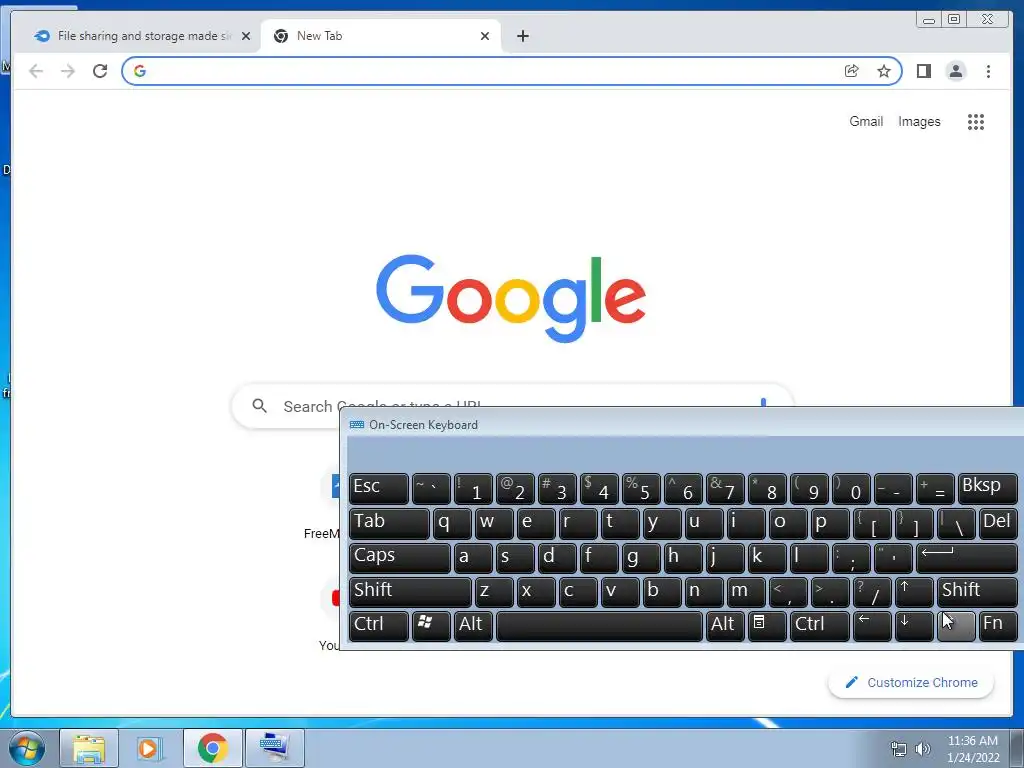The height and width of the screenshot is (768, 1024).
Task: Click the Bksp key on On-Screen Keyboard
Action: click(x=987, y=488)
